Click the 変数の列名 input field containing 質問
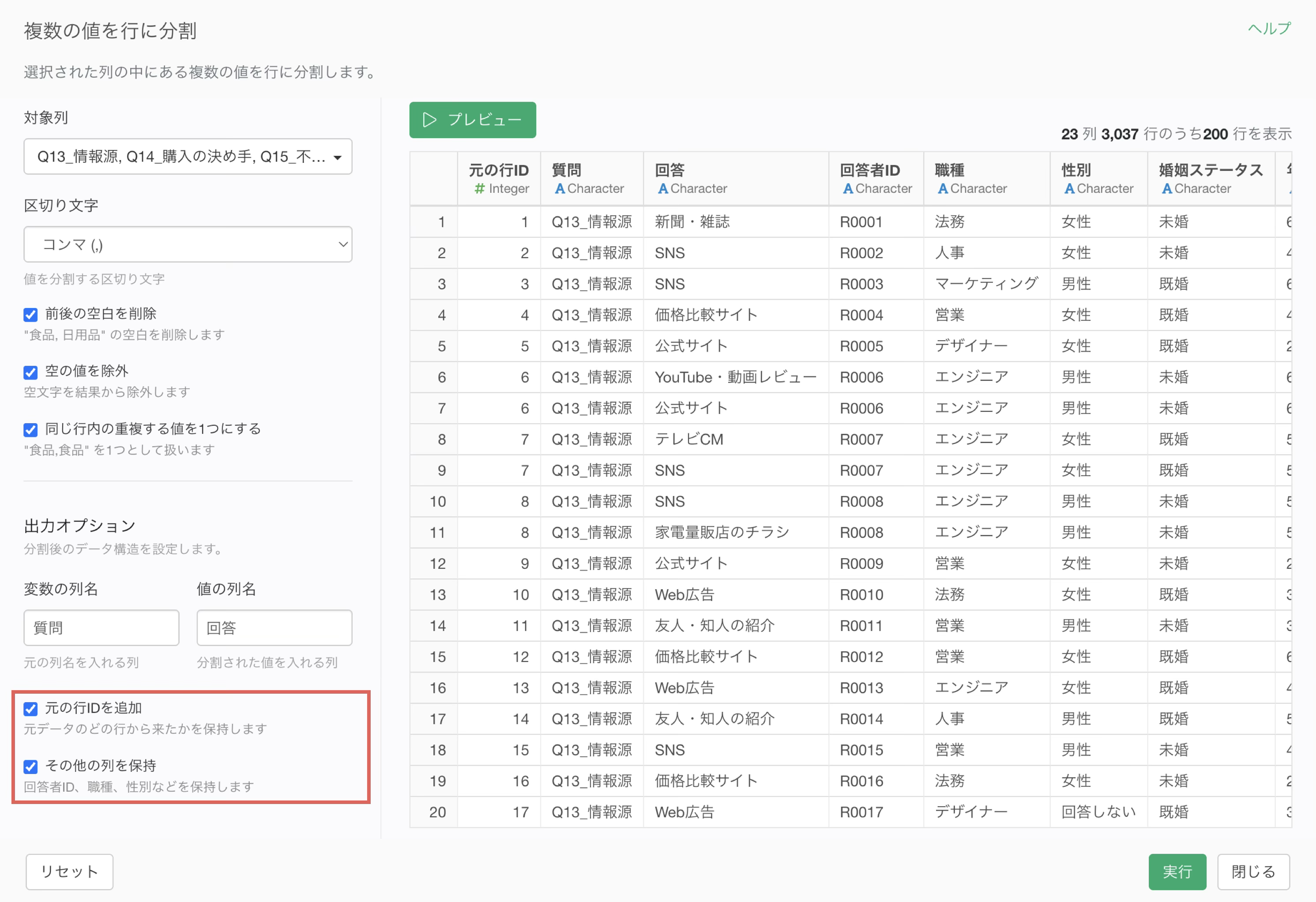1316x902 pixels. (x=102, y=628)
